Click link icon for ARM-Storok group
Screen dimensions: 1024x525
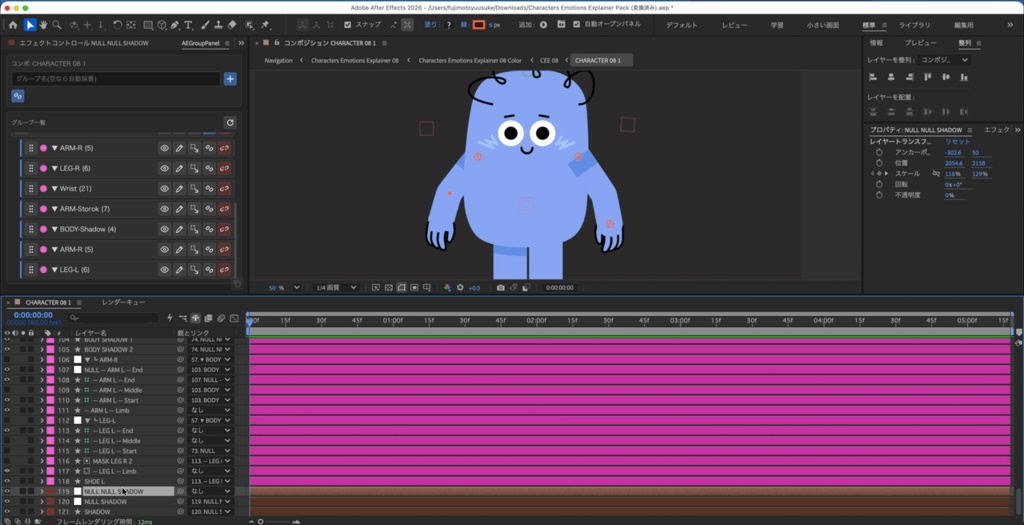210,209
